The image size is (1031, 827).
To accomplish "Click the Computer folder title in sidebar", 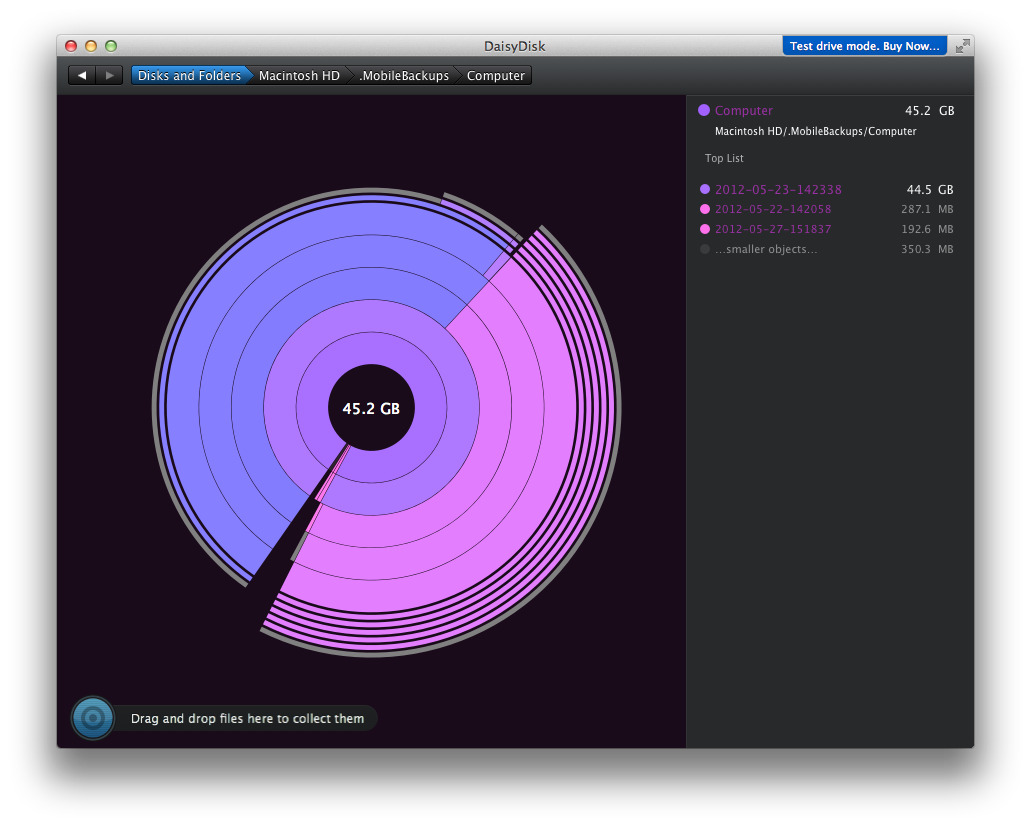I will [743, 111].
